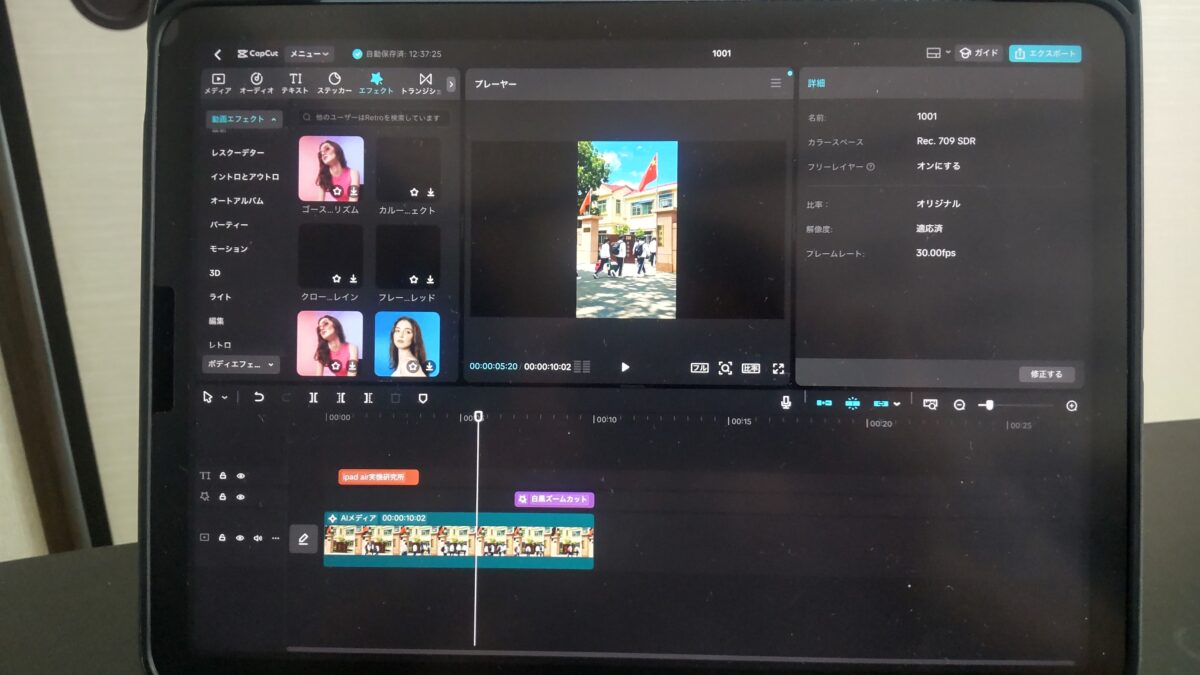
Task: Select the 3D effects category
Action: [214, 272]
